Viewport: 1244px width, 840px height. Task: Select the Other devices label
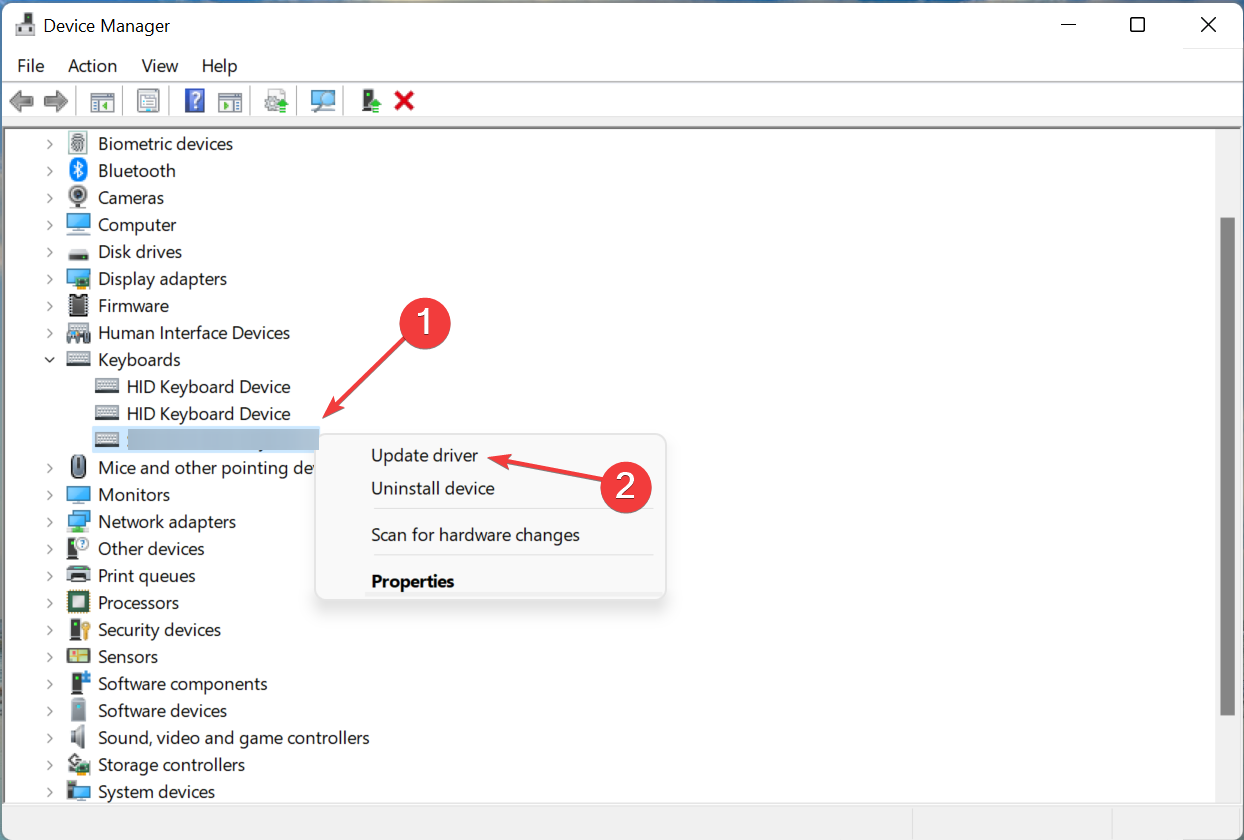click(151, 549)
